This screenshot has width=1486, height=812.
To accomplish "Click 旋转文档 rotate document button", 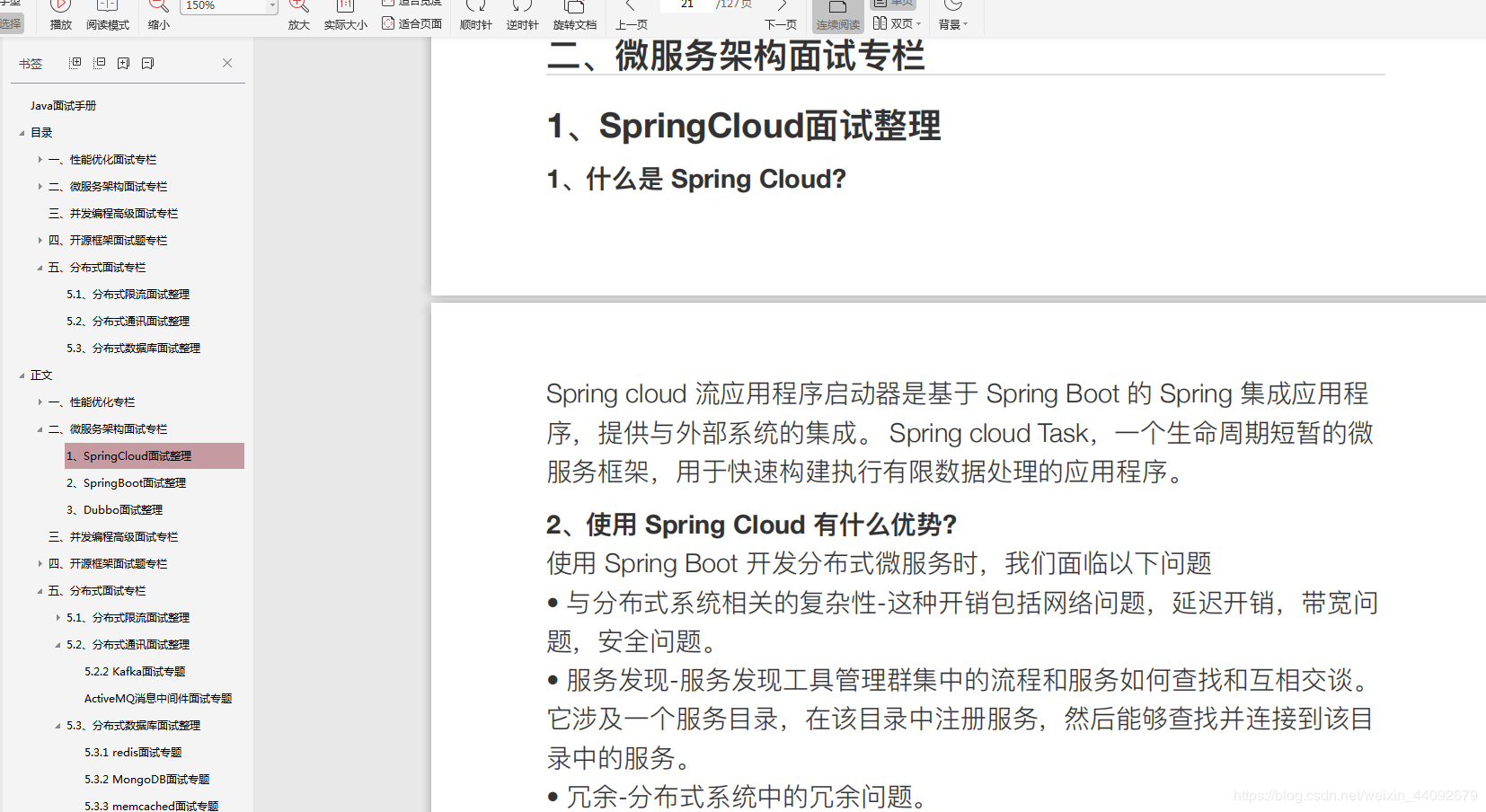I will click(575, 16).
